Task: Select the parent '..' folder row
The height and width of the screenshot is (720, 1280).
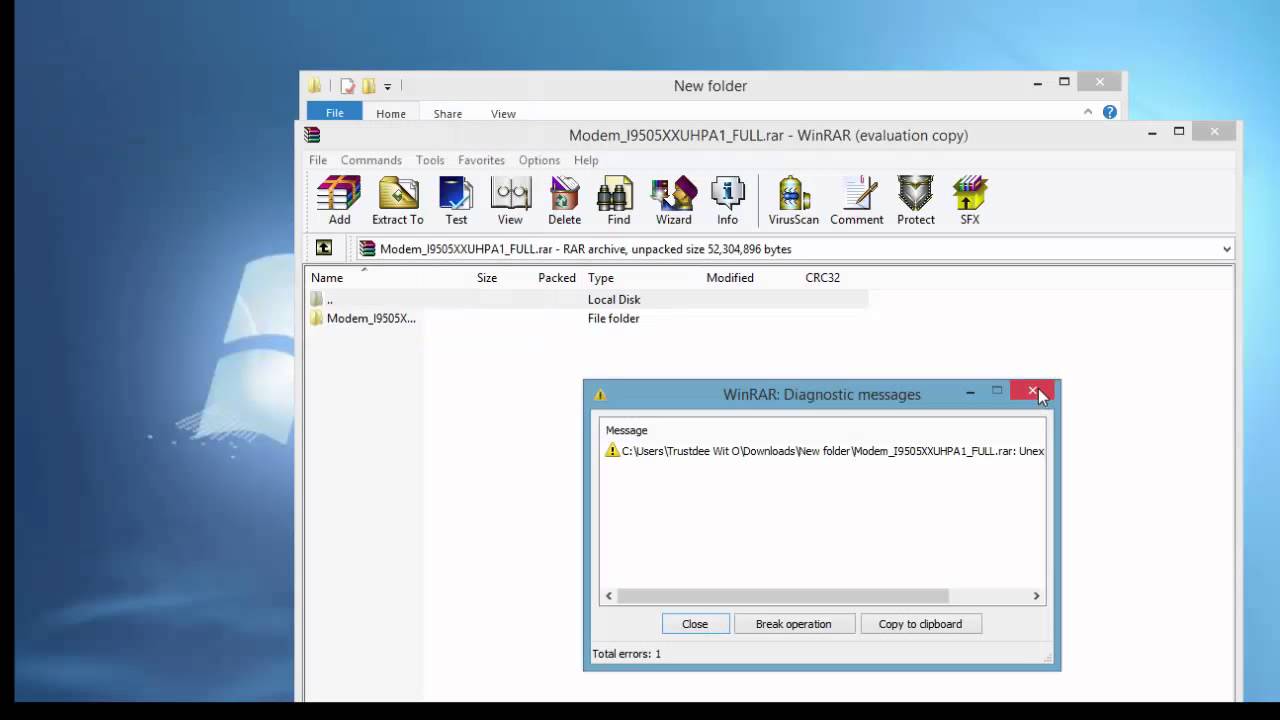Action: pos(587,299)
